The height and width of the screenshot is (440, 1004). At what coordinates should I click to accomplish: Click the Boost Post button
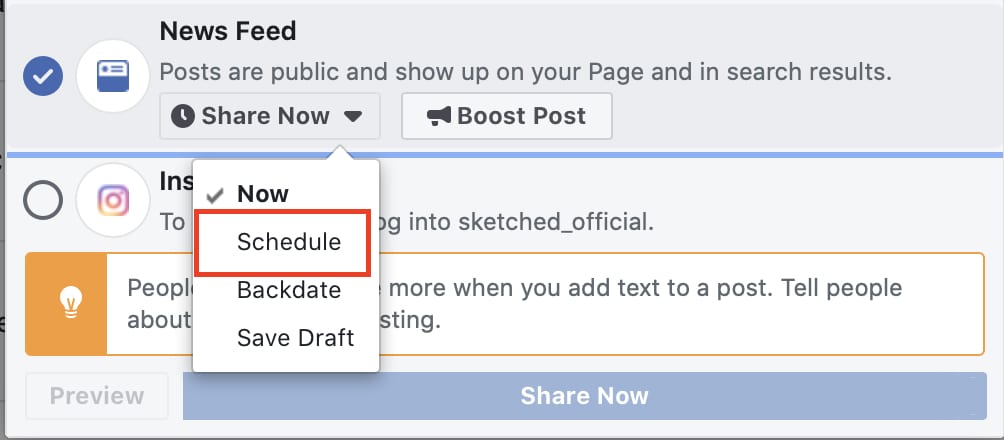pyautogui.click(x=506, y=116)
